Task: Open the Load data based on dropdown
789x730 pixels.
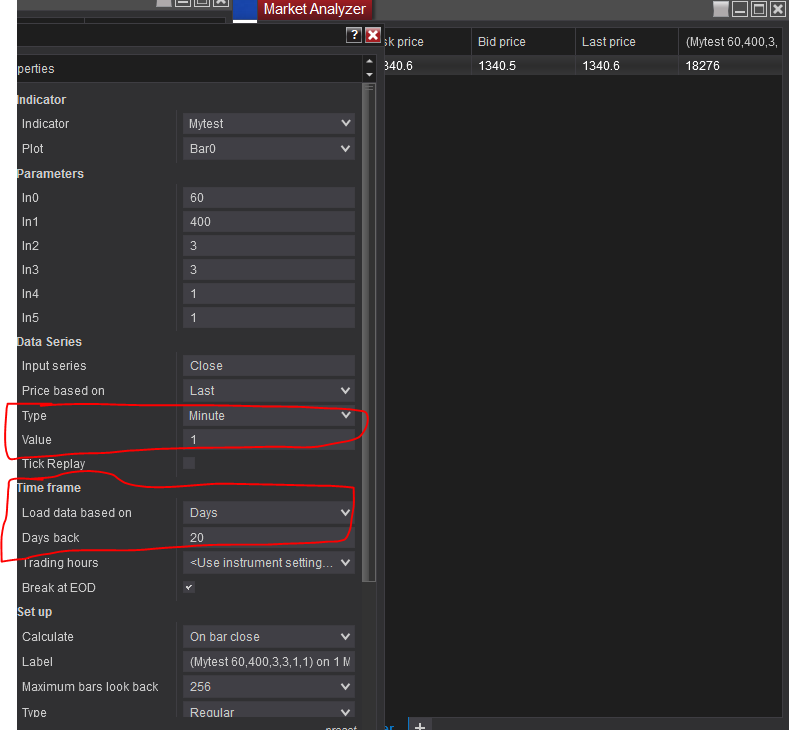Action: 269,513
